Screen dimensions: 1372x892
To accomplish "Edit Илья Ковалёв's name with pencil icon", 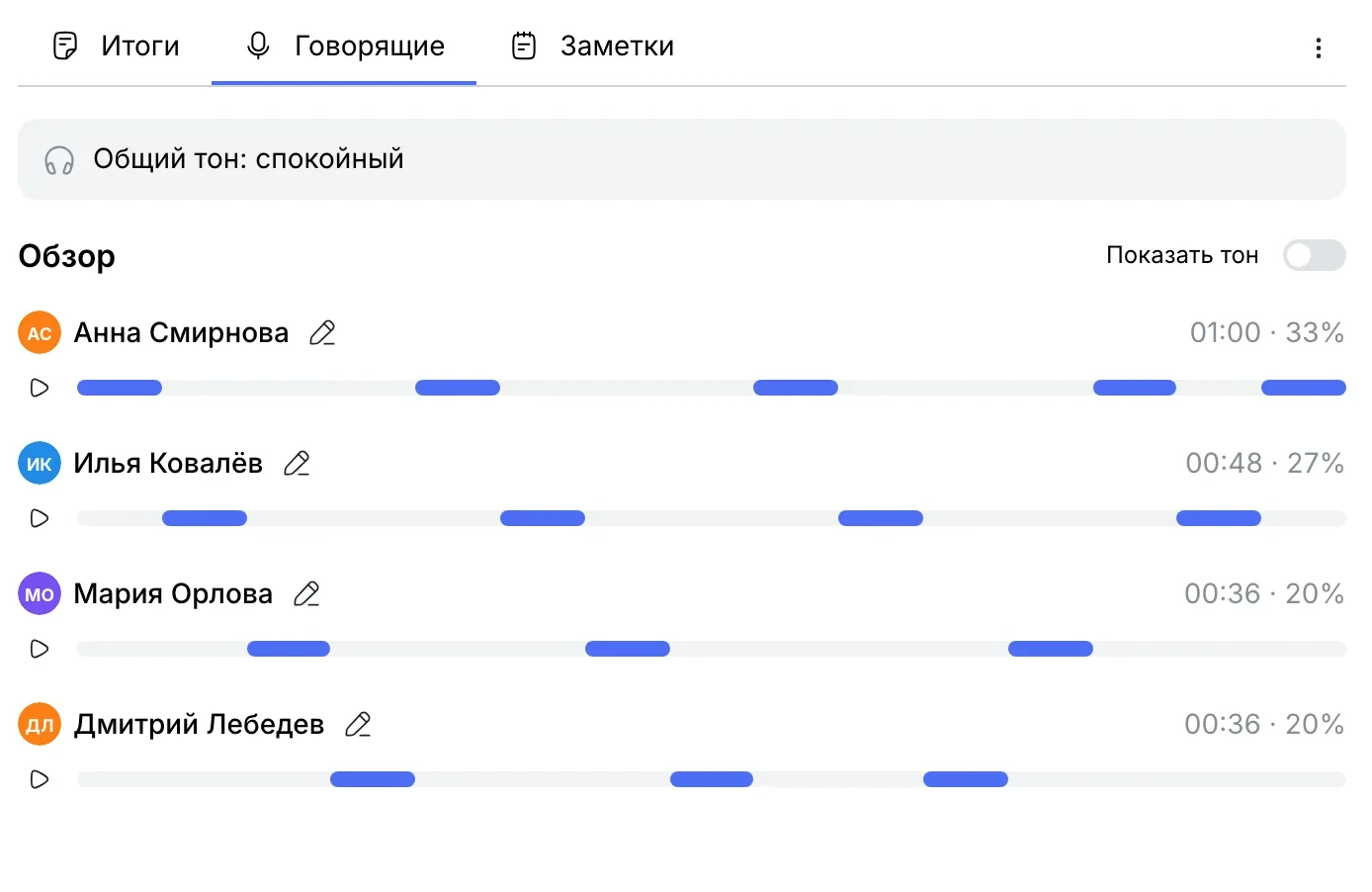I will [x=297, y=464].
